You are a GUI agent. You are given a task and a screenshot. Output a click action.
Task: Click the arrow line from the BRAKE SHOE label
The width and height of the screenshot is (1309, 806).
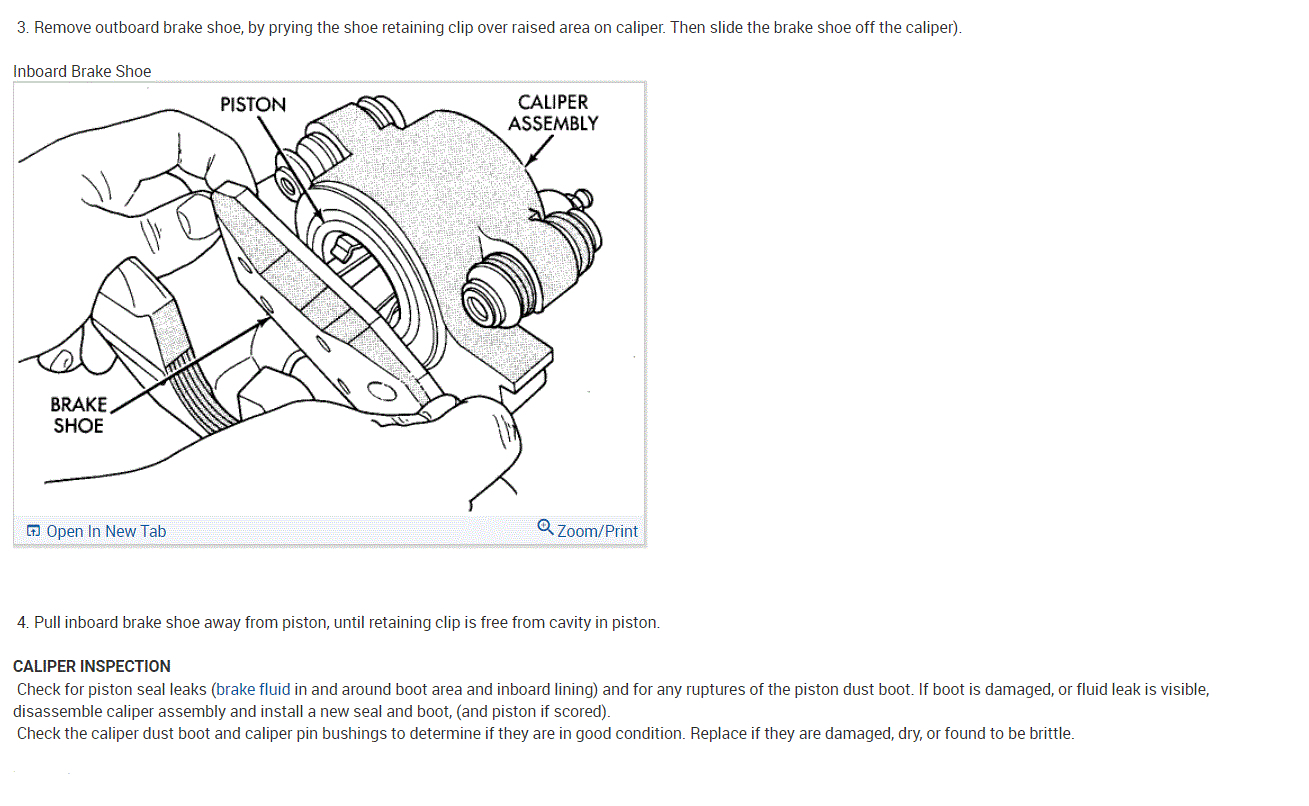190,365
